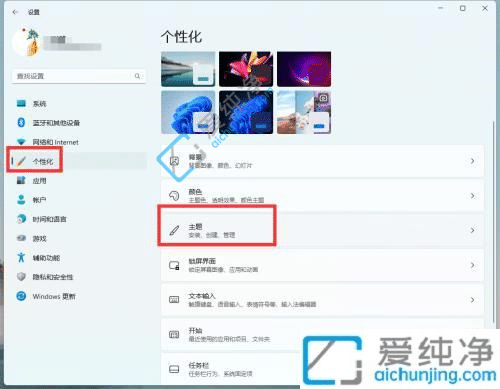Image resolution: width=500 pixels, height=389 pixels.
Task: Click the brush icon in the 主题 row
Action: point(174,230)
